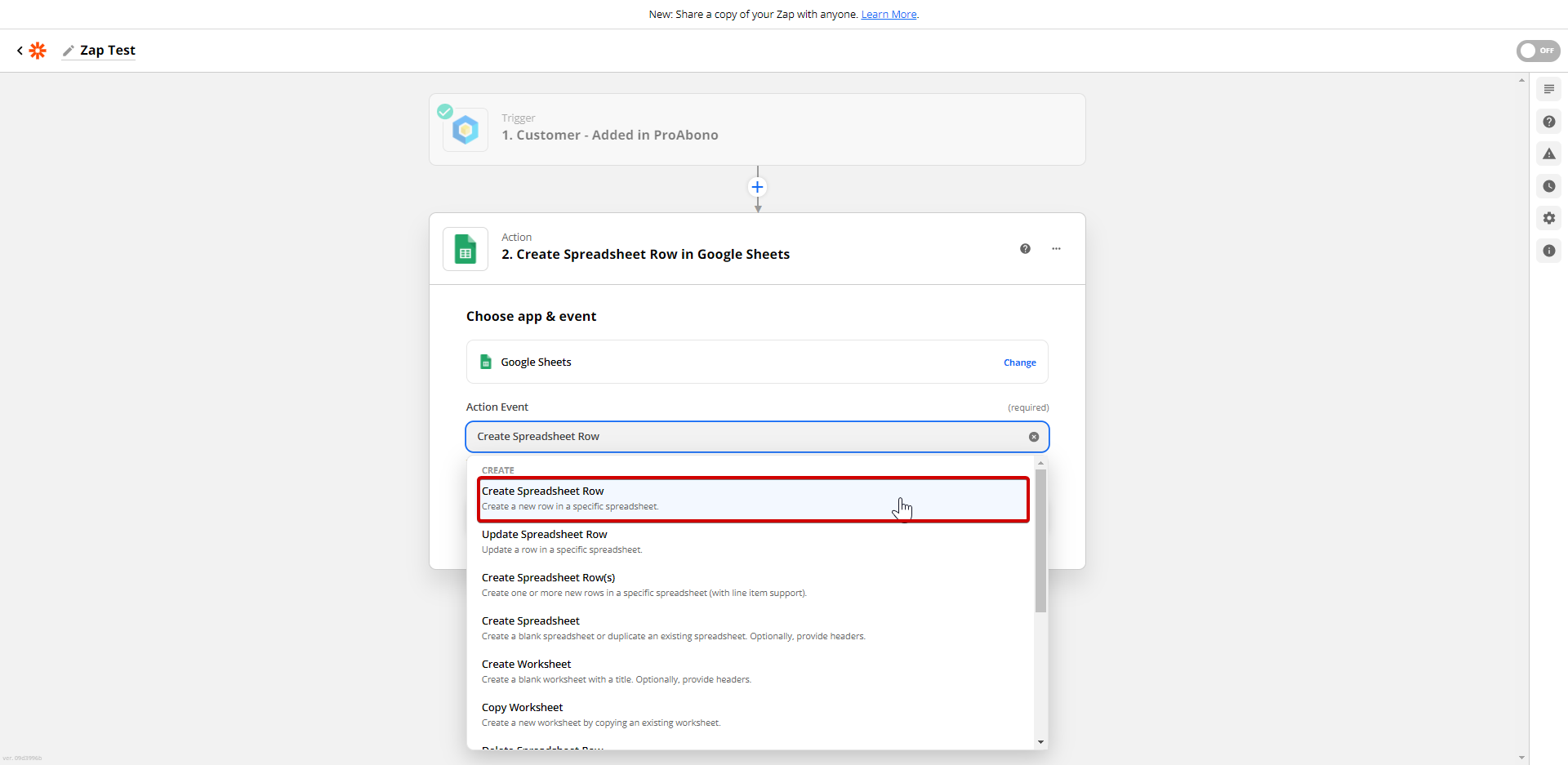Click the page scrollbar down arrow

point(1521,758)
